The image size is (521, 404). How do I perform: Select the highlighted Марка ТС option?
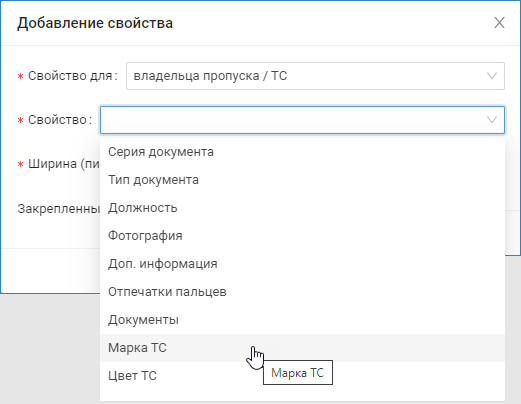pyautogui.click(x=302, y=348)
